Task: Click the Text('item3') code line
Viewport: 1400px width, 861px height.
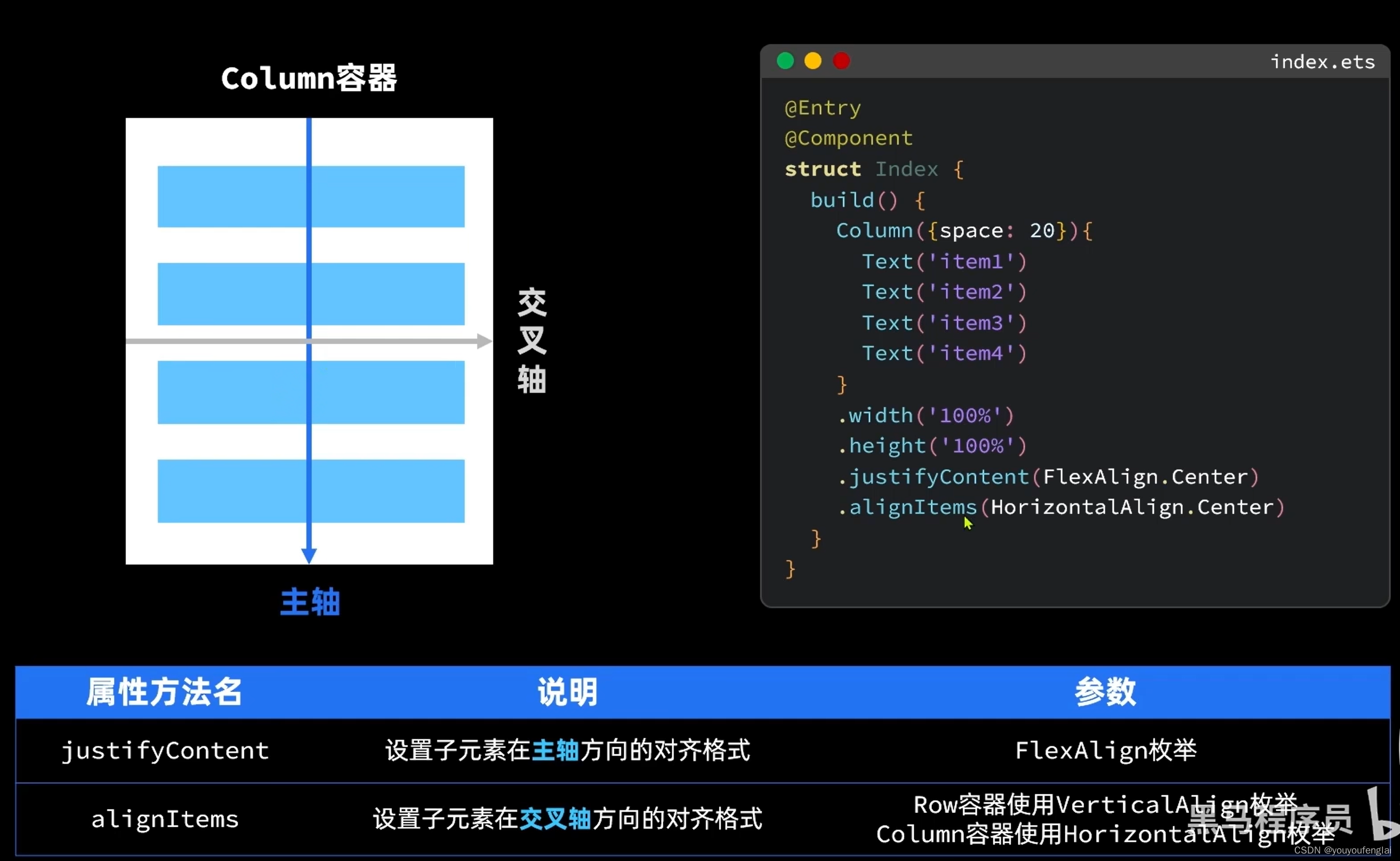Action: [x=944, y=323]
